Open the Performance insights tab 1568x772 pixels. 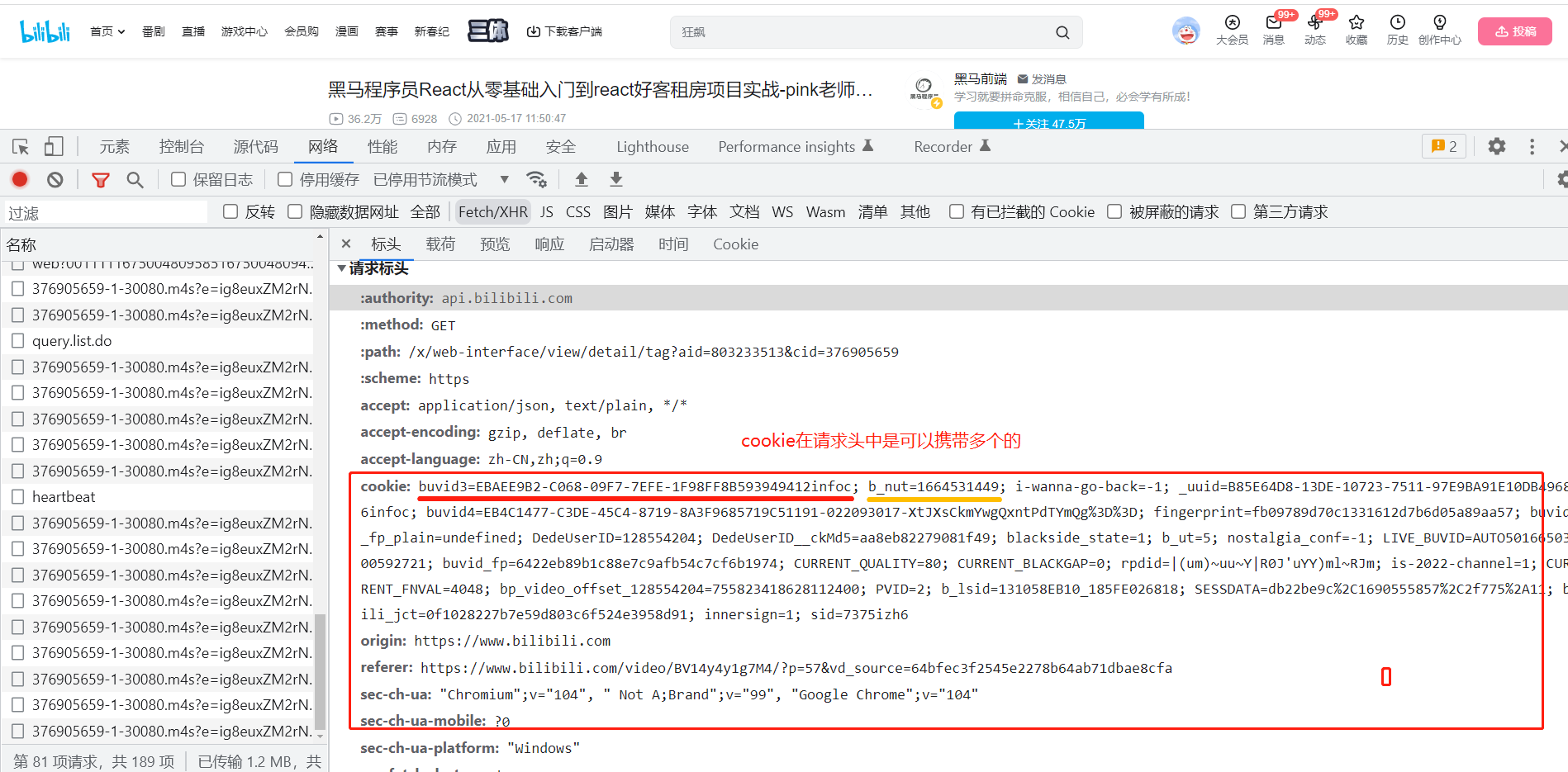click(x=796, y=146)
